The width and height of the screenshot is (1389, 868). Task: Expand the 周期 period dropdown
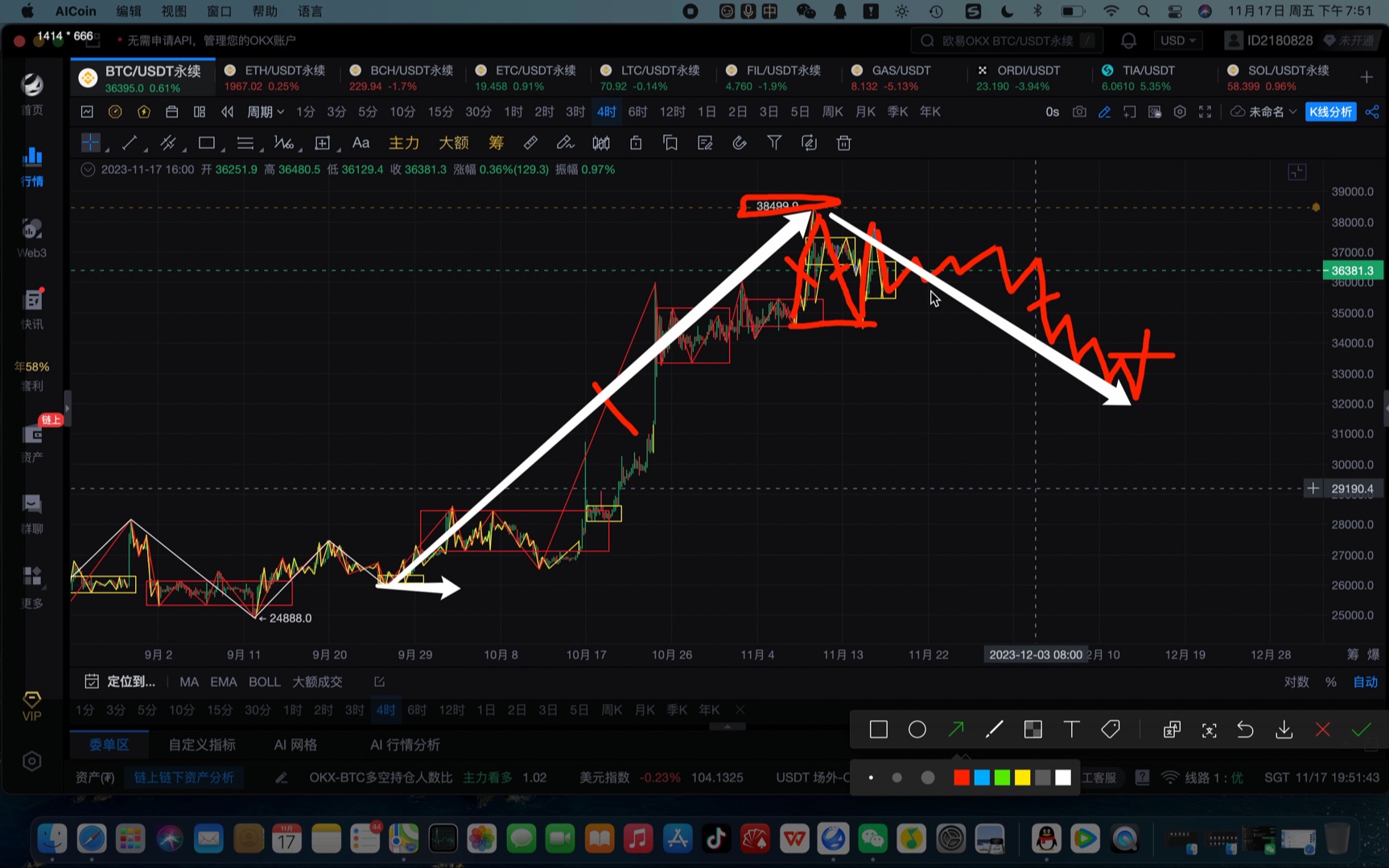point(265,112)
